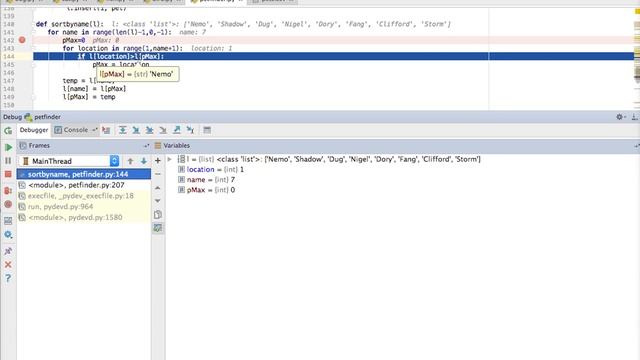Click the Rerun petfinder debug icon

[x=8, y=131]
